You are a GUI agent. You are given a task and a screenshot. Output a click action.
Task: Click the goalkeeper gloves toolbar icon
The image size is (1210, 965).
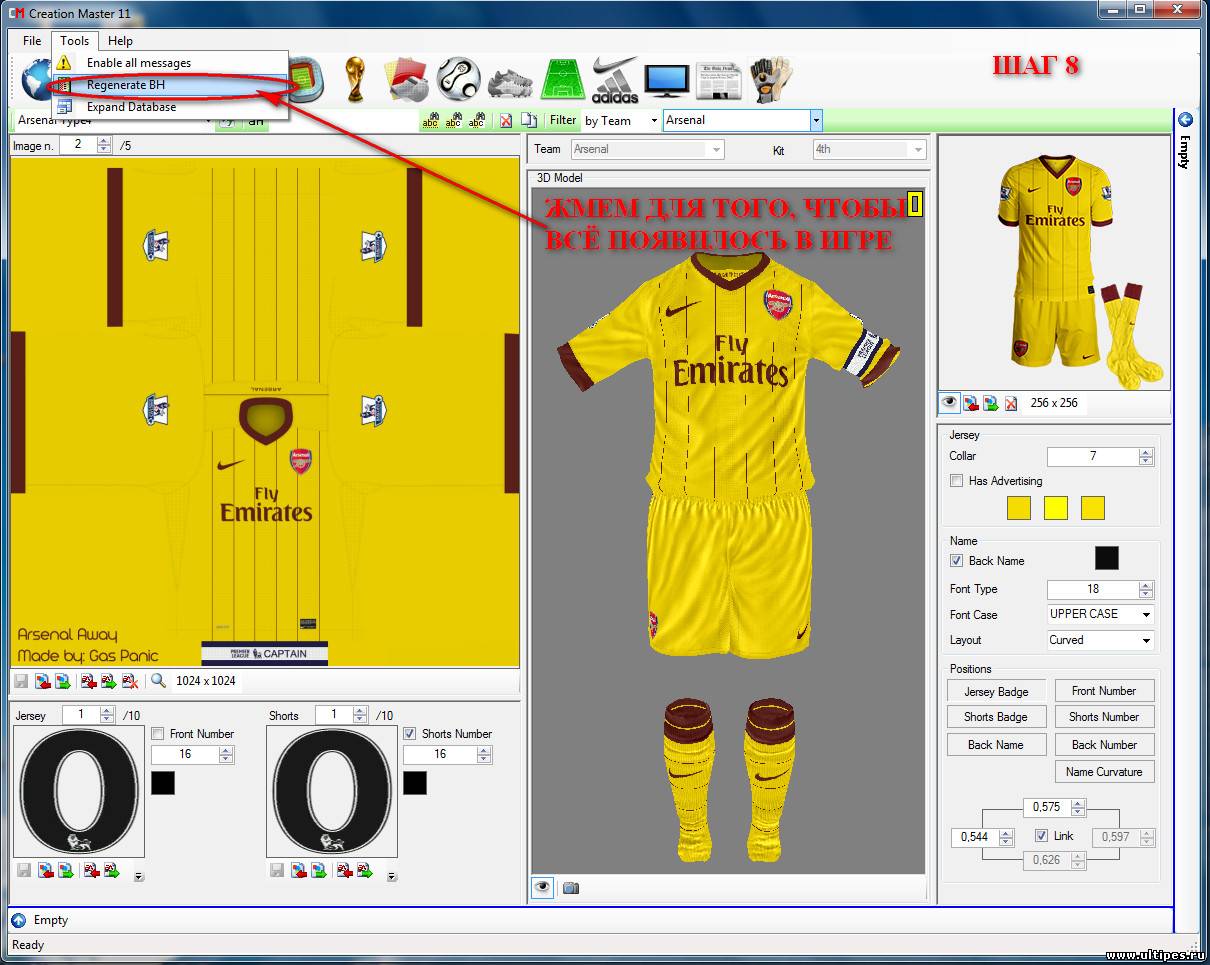pos(771,79)
